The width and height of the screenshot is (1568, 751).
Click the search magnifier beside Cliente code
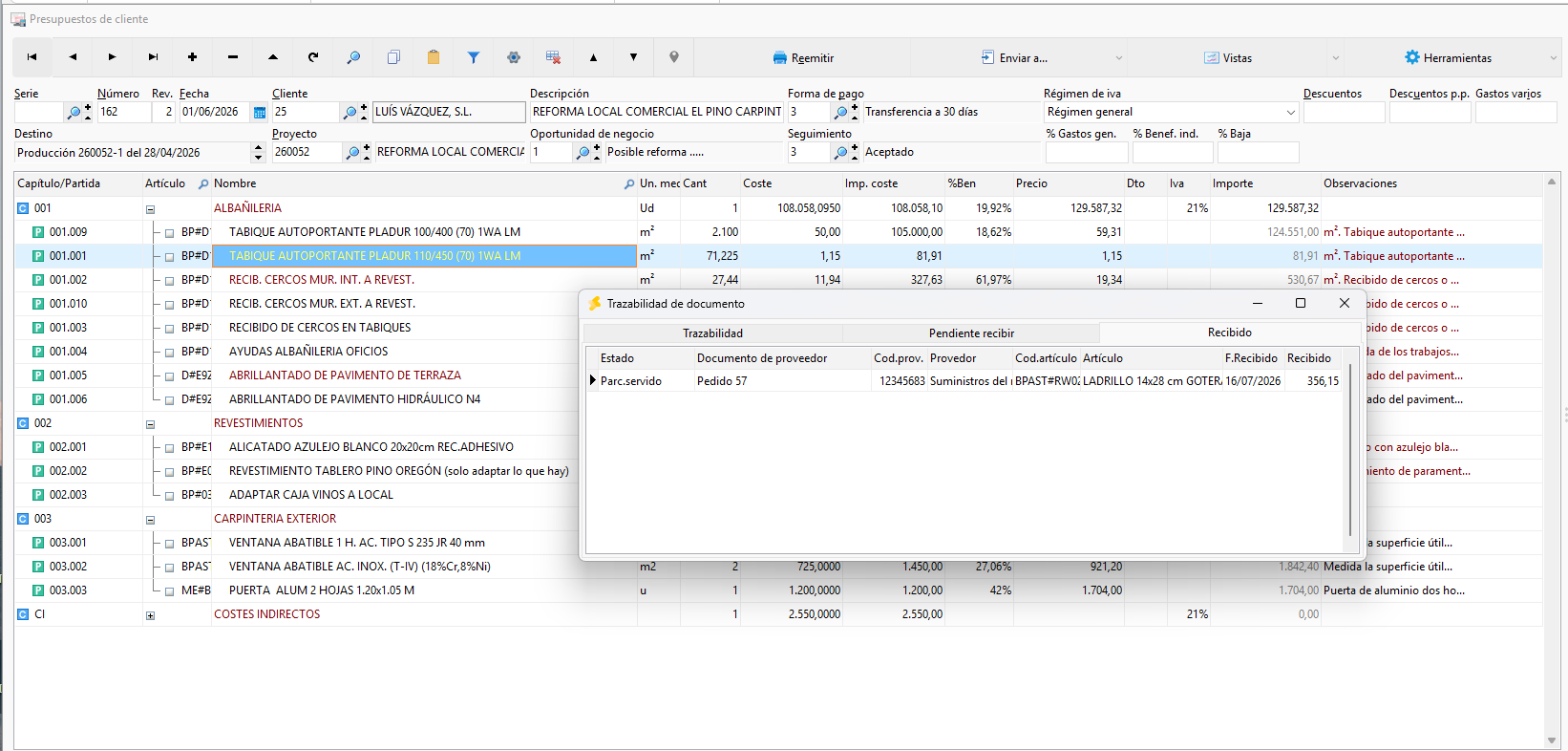tap(350, 113)
